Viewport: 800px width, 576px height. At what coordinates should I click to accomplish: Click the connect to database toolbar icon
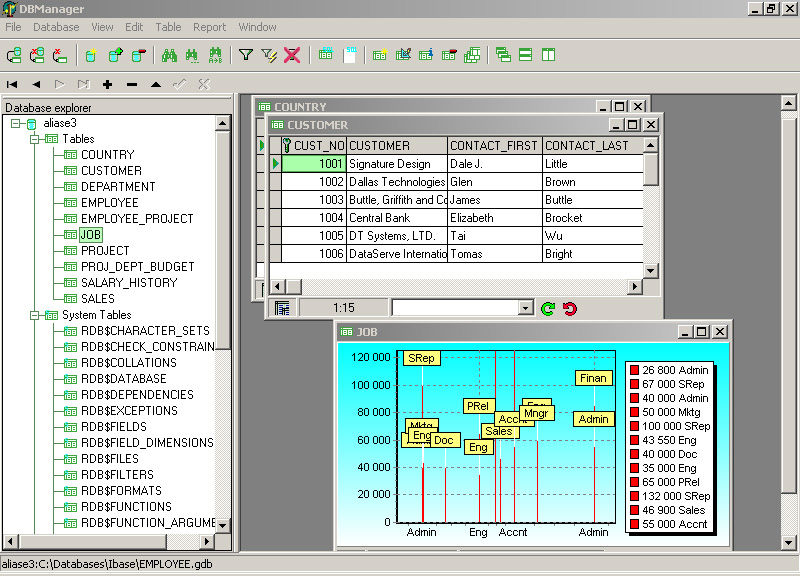pos(14,55)
